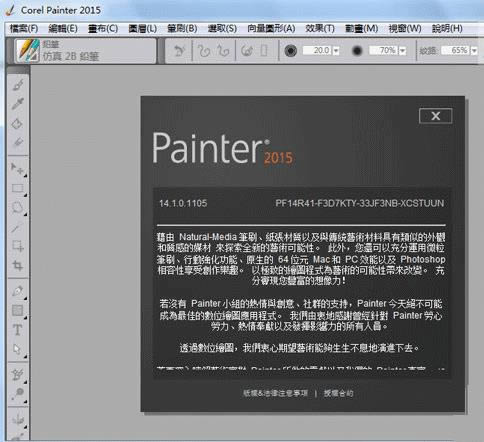Click the brush size value field 20.0
Image resolution: width=484 pixels, height=442 pixels.
coord(317,51)
